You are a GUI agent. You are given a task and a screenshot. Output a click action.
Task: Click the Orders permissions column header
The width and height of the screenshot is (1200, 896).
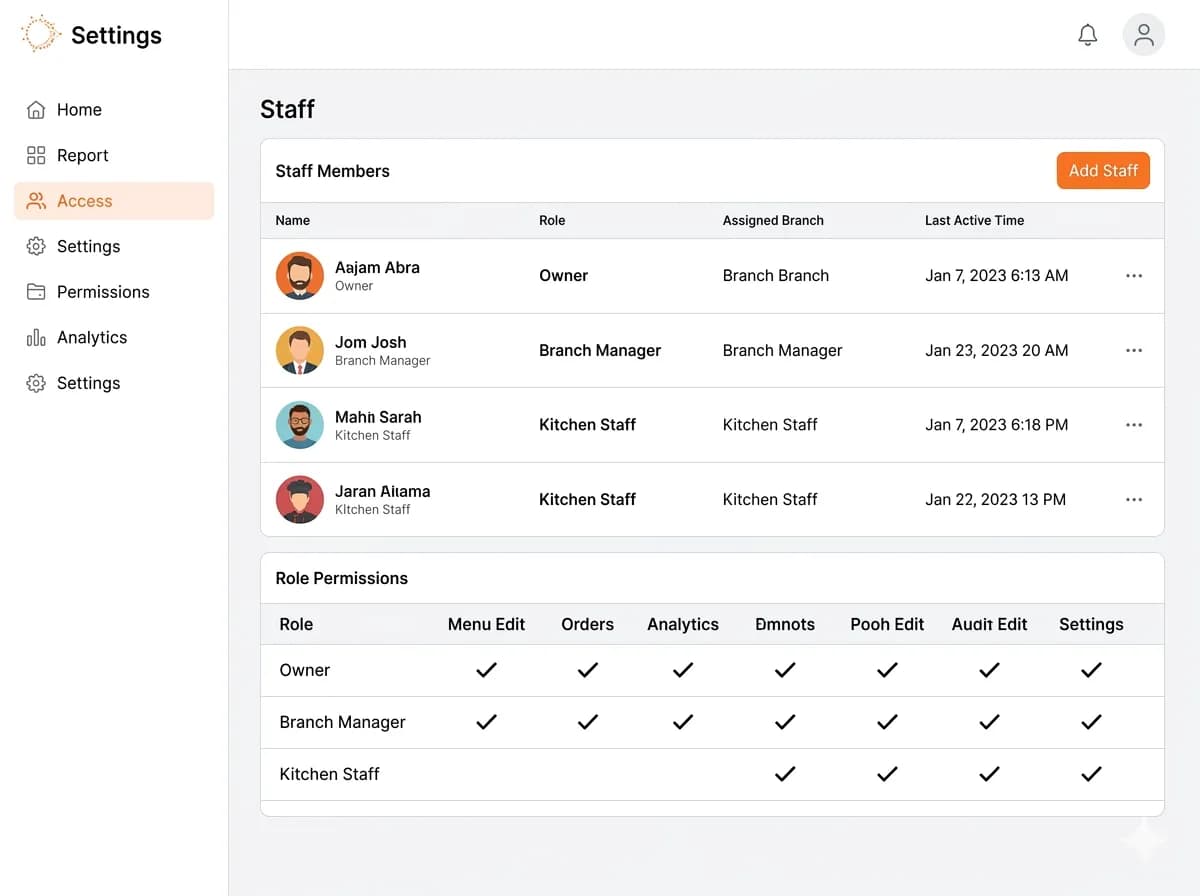[588, 624]
